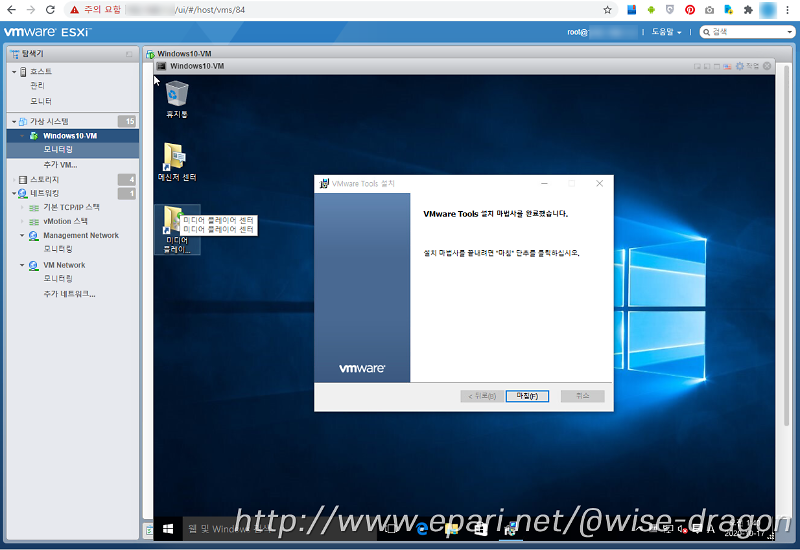Open the Pinterest browser extension
The image size is (800, 550).
coord(690,10)
